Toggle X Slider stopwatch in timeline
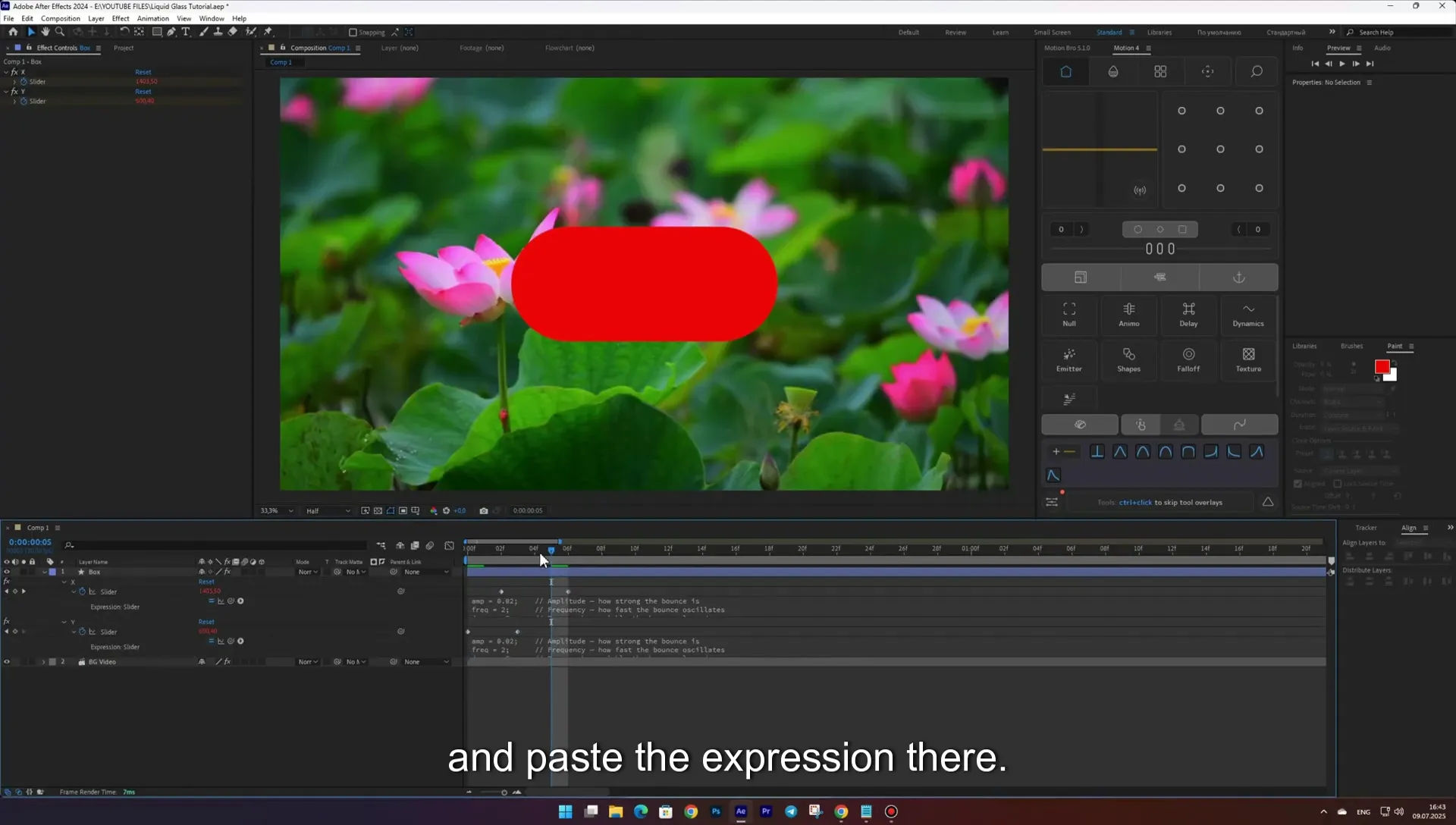The image size is (1456, 825). tap(83, 591)
